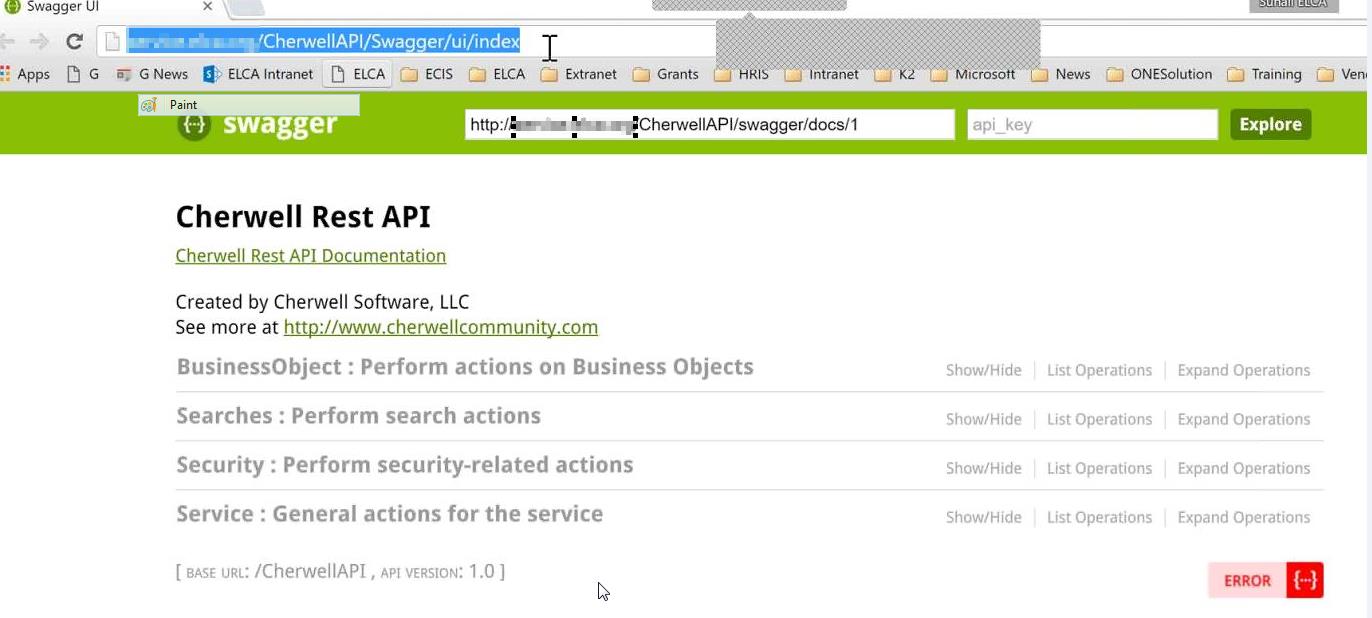Click the browser forward arrow
1372x618 pixels.
39,42
